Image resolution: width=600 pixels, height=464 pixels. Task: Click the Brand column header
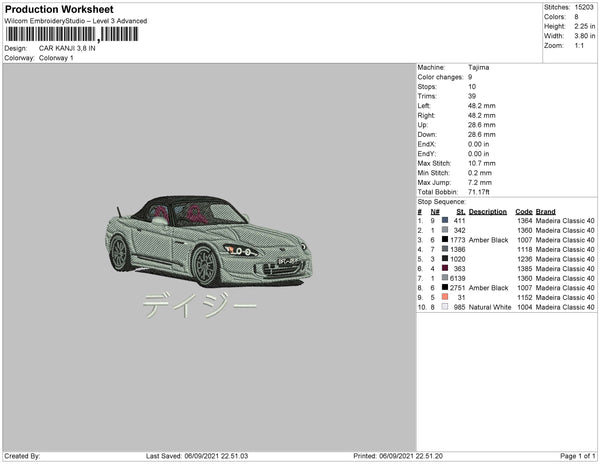click(x=545, y=211)
